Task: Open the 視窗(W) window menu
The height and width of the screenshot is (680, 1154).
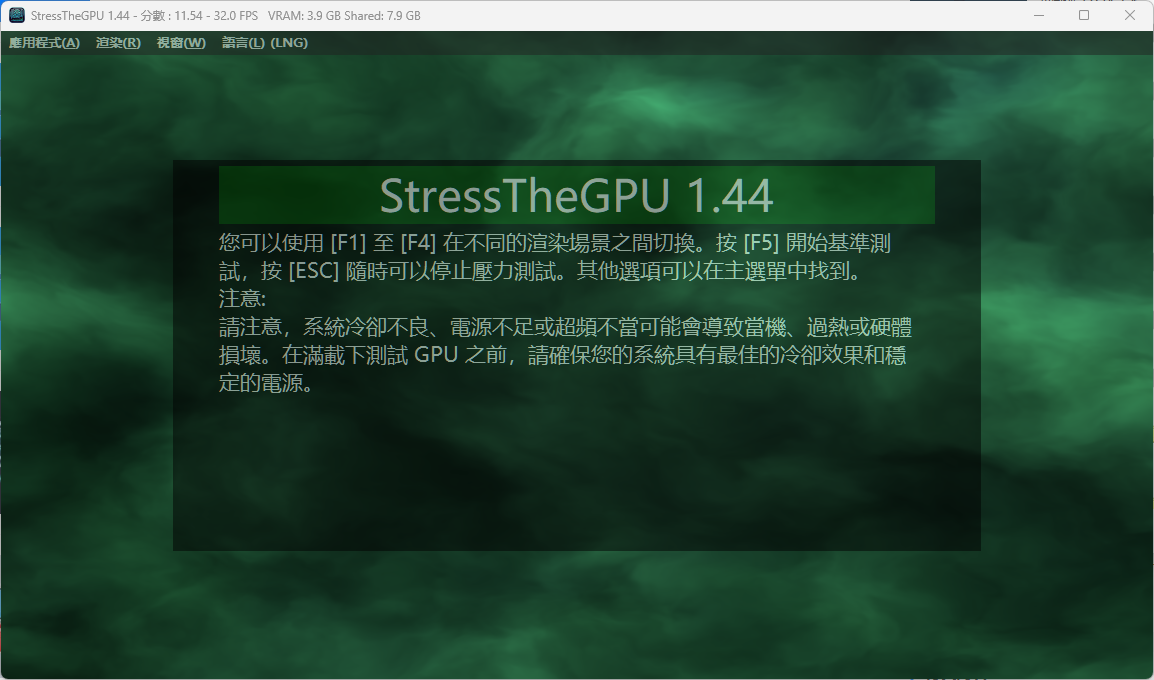Action: click(x=179, y=43)
